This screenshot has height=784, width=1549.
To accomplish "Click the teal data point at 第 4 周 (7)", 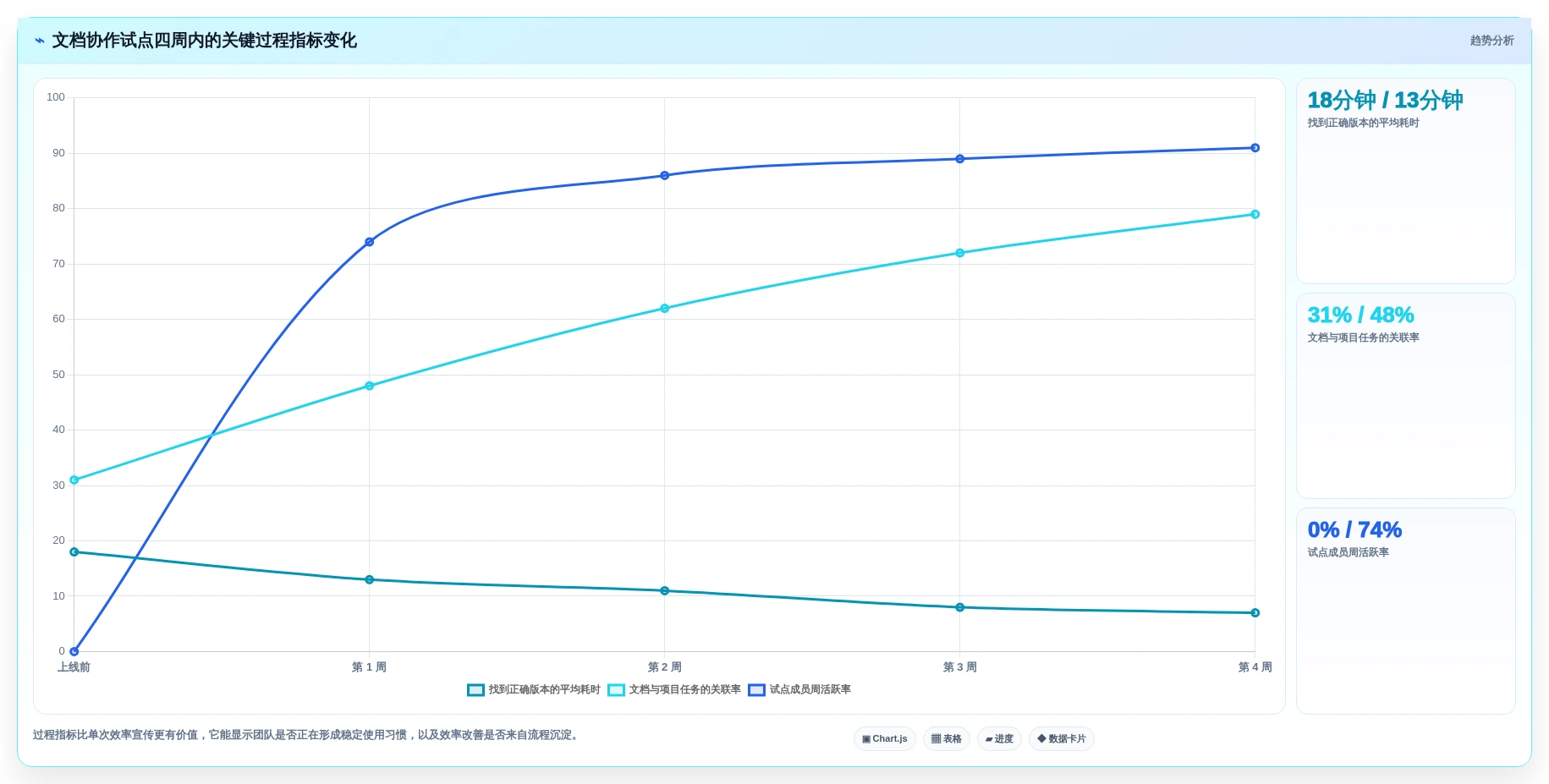I will pos(1255,612).
